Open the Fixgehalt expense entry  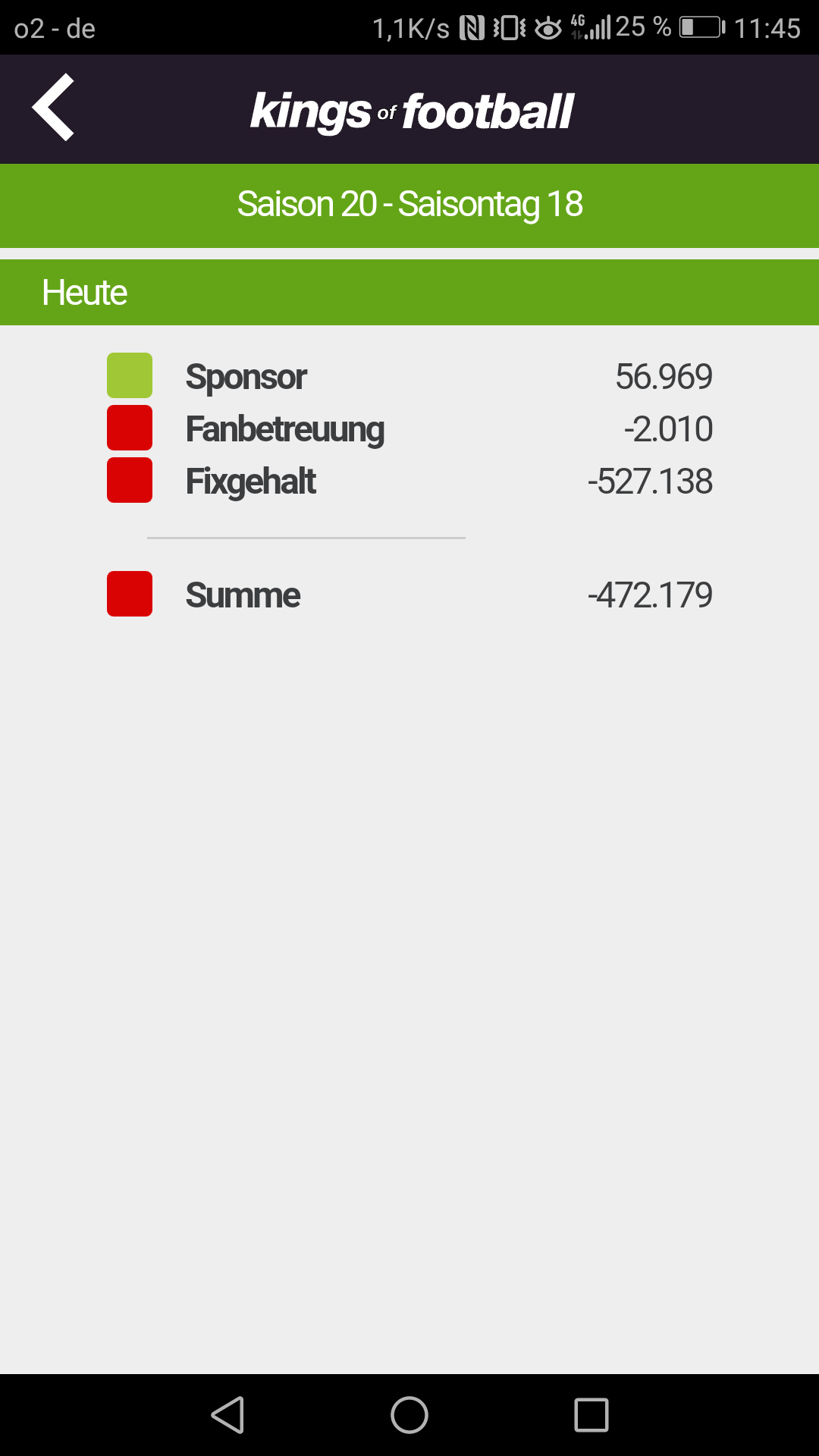point(409,481)
